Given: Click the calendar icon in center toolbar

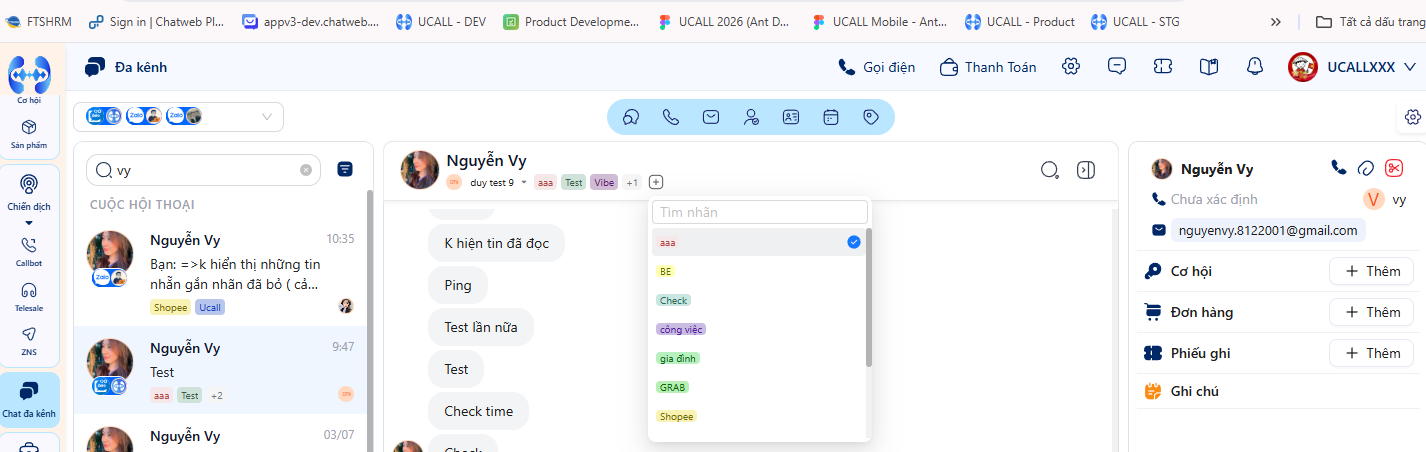Looking at the screenshot, I should (x=831, y=117).
